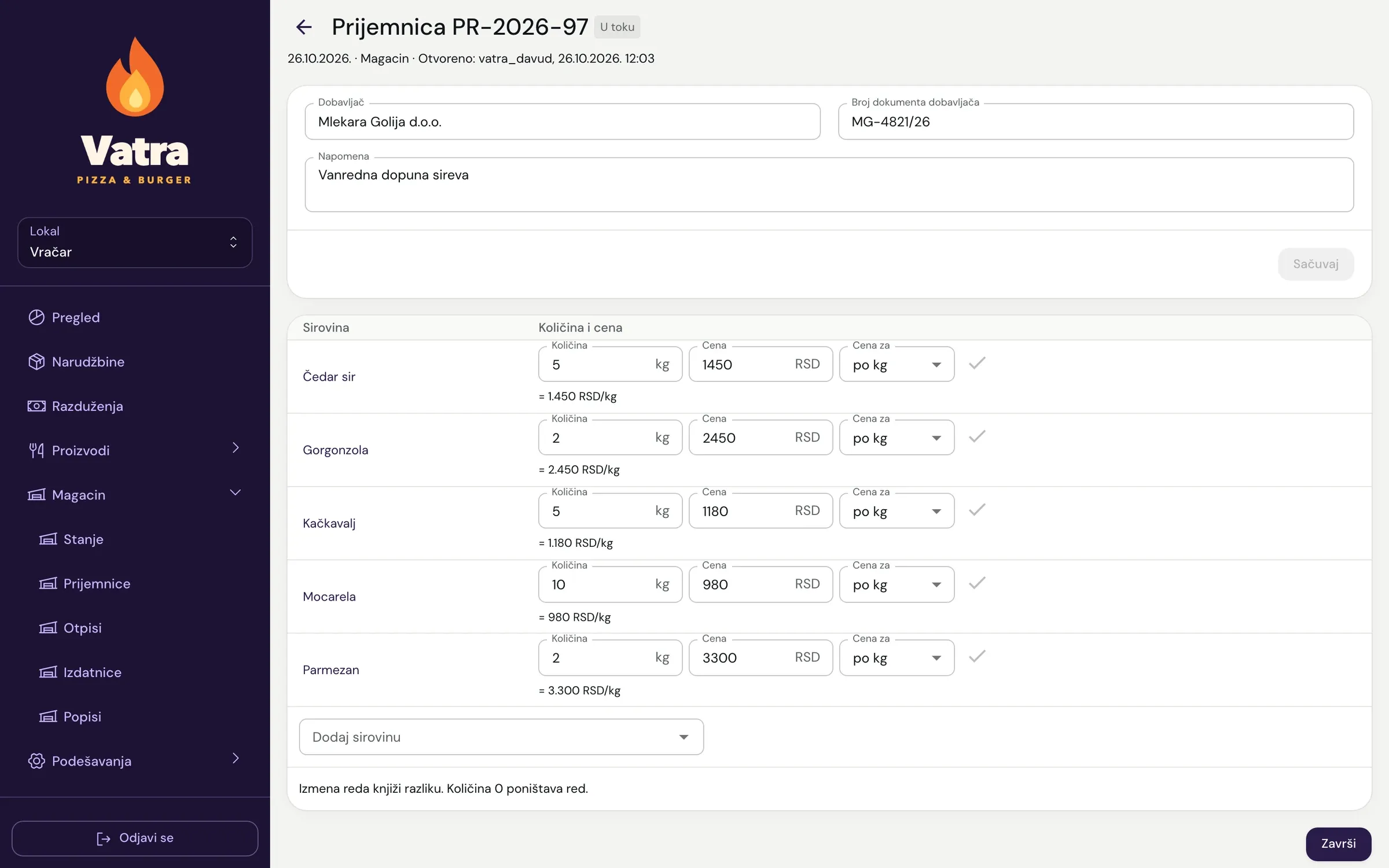Viewport: 1389px width, 868px height.
Task: Click the Izdatnice warehouse icon
Action: pos(48,672)
